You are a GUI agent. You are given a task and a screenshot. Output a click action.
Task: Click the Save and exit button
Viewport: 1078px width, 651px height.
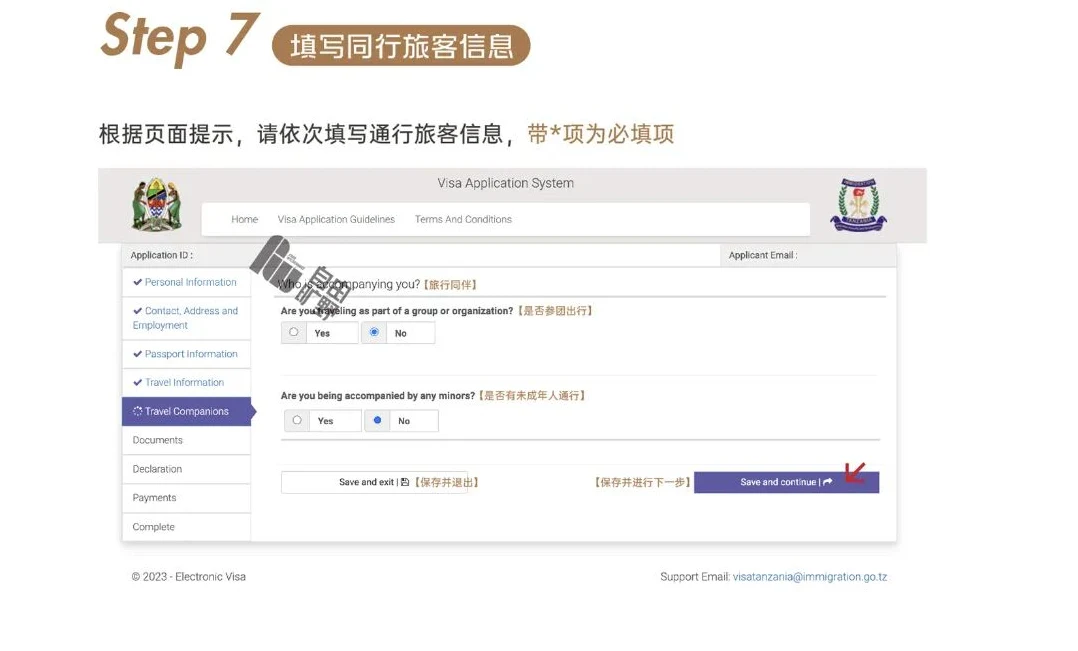click(x=375, y=482)
